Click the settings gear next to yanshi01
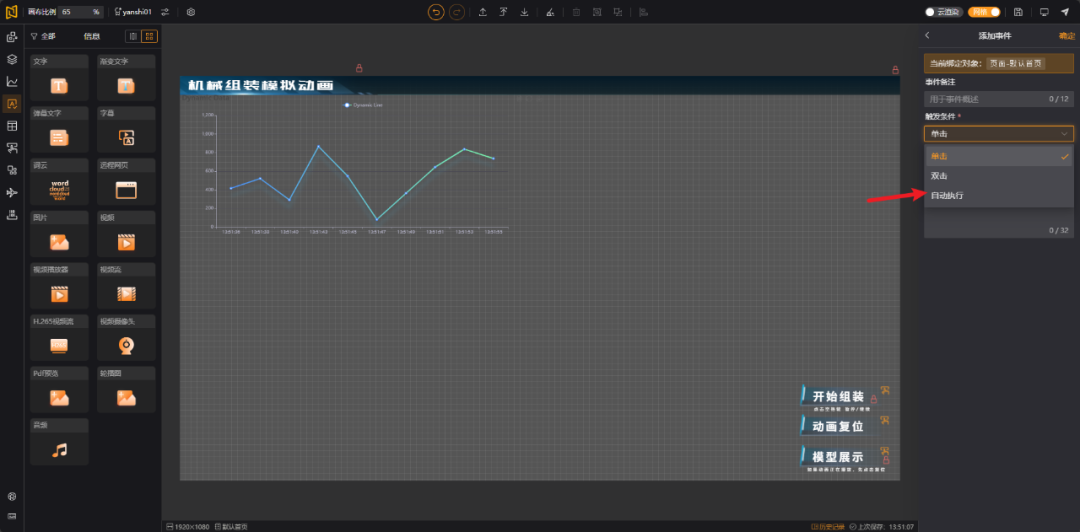The height and width of the screenshot is (532, 1080). tap(191, 12)
